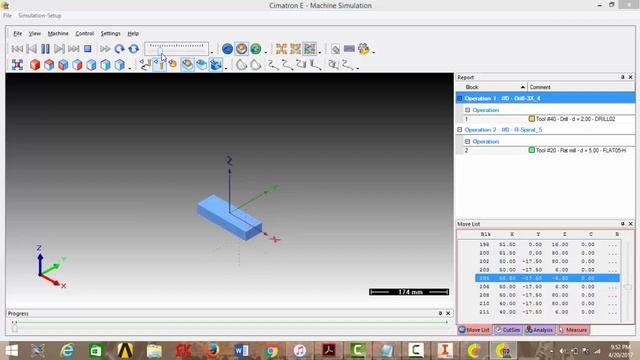Click the last toolpath trace icon
The height and width of the screenshot is (360, 640).
click(347, 65)
